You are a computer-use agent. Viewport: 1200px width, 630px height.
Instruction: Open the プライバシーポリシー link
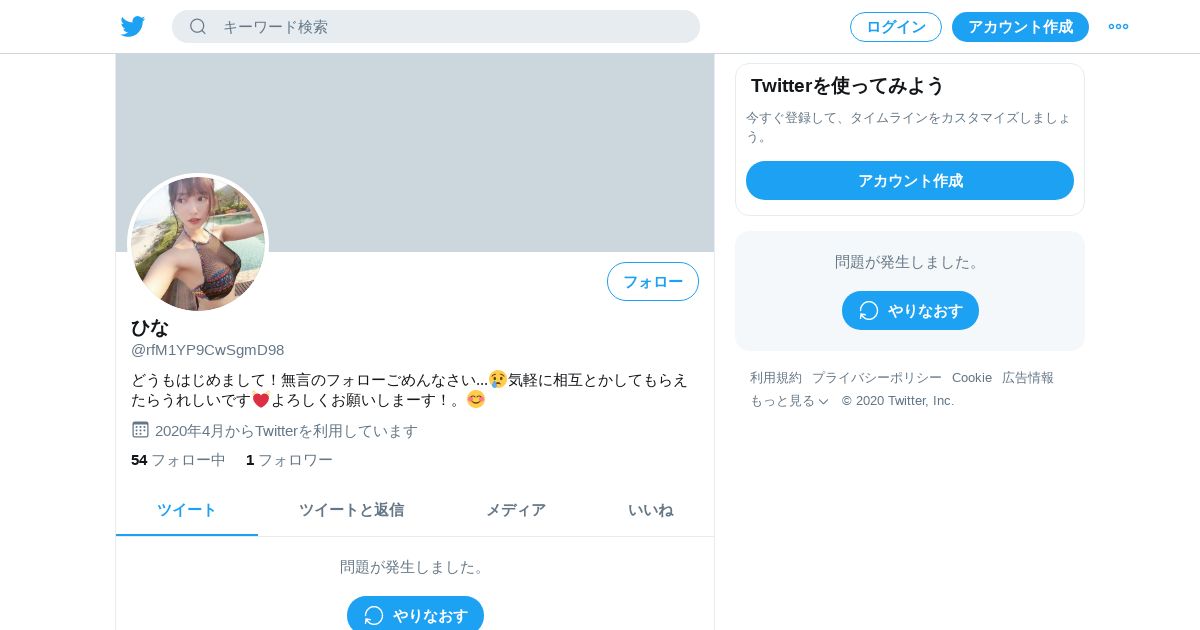pos(877,378)
